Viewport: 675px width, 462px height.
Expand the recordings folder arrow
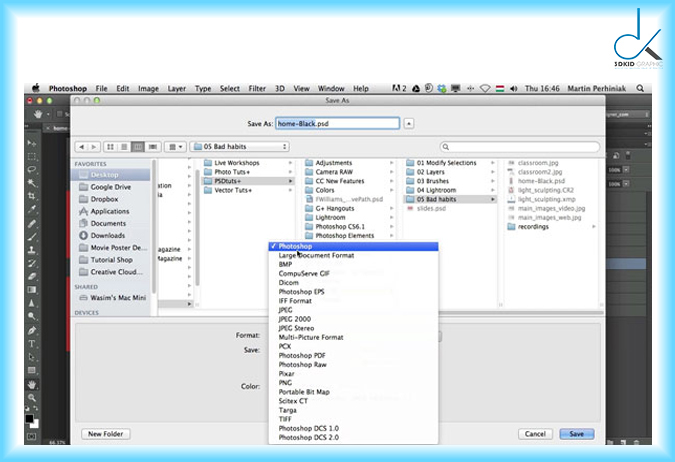(x=594, y=226)
